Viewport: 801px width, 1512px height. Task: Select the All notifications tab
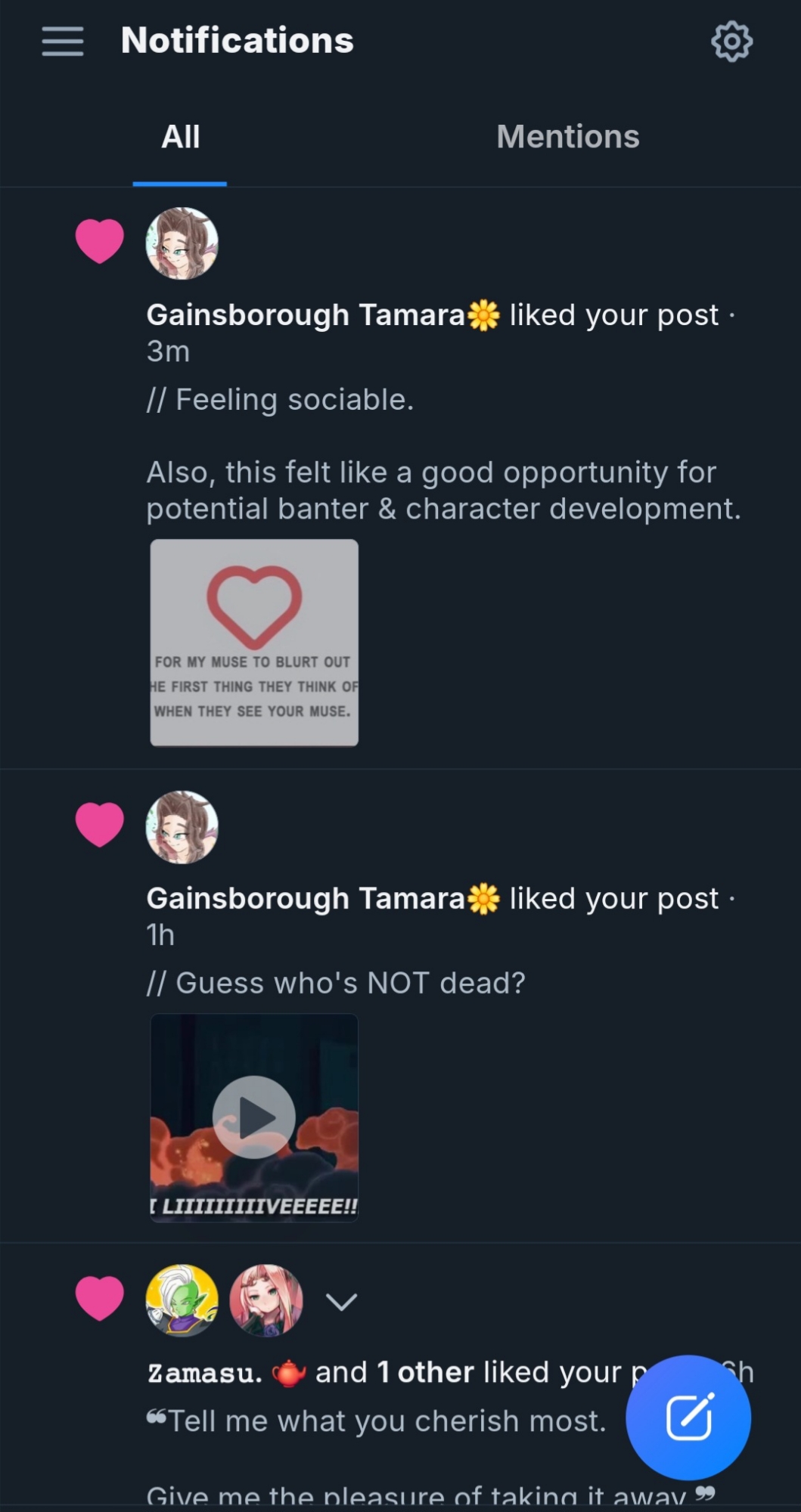coord(180,137)
